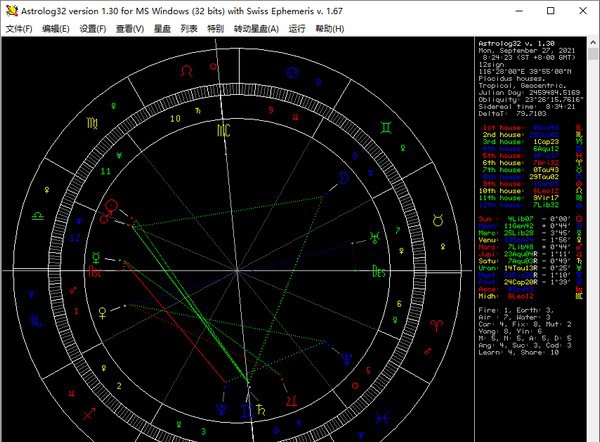The height and width of the screenshot is (442, 600).
Task: Click the Astrolog32 title bar app icon
Action: coord(11,9)
